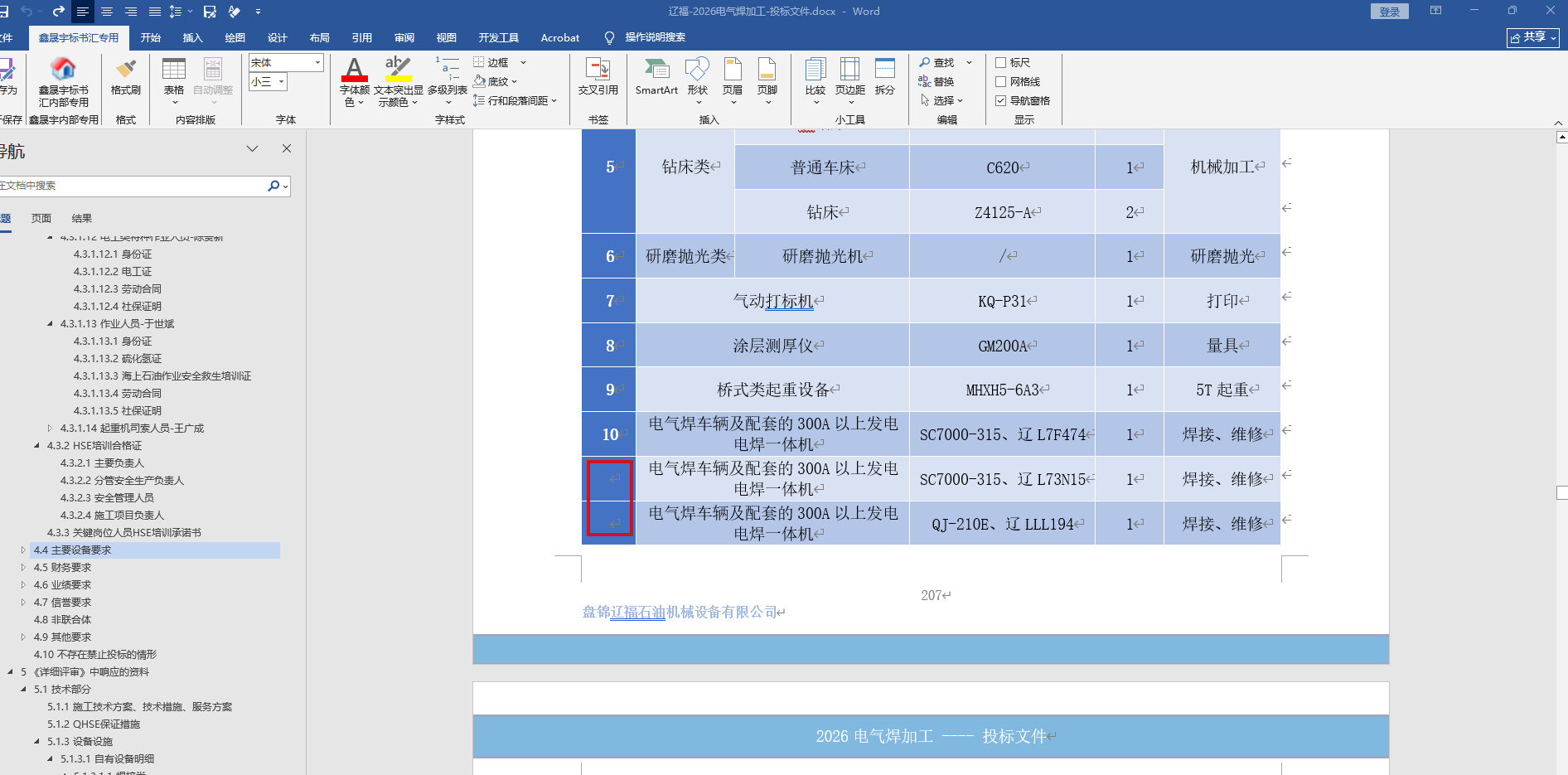Switch to the 结果 navigation tab
Screen dimensions: 1568x775
pyautogui.click(x=82, y=219)
